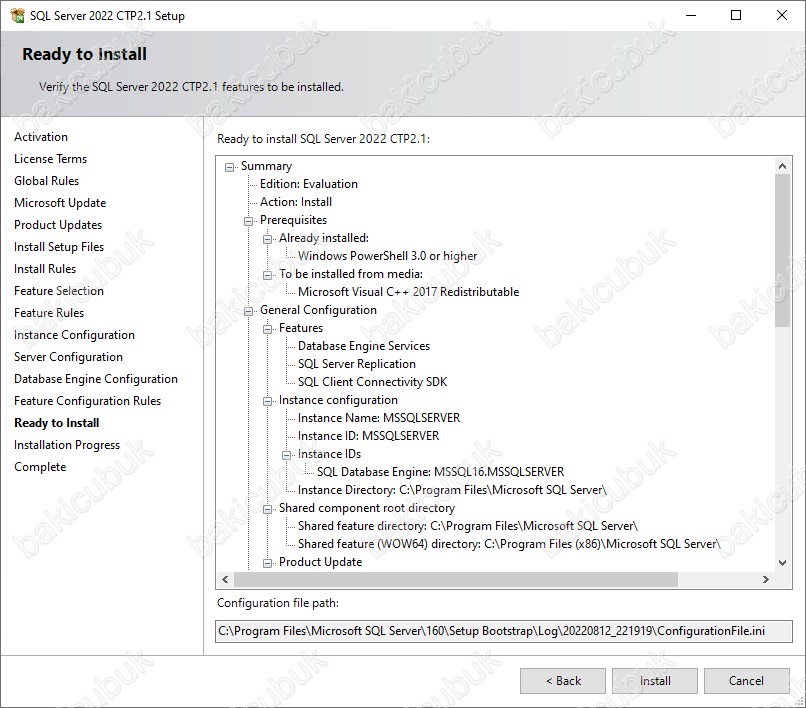806x708 pixels.
Task: Cancel the SQL Server setup
Action: pyautogui.click(x=746, y=681)
